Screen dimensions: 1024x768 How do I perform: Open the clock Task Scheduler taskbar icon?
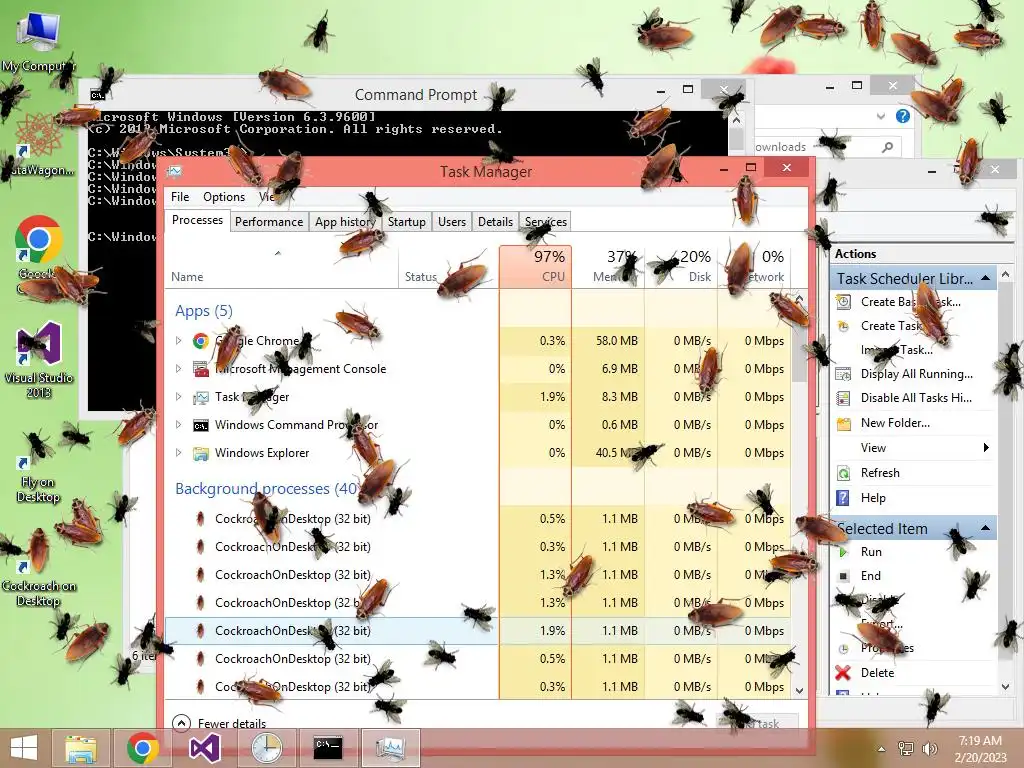click(266, 748)
